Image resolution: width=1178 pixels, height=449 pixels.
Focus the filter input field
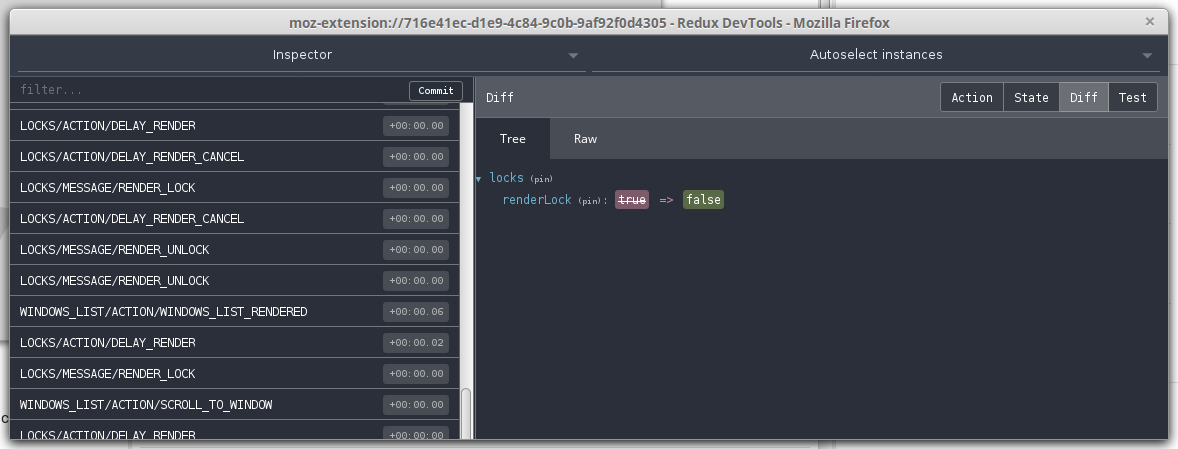(x=210, y=90)
